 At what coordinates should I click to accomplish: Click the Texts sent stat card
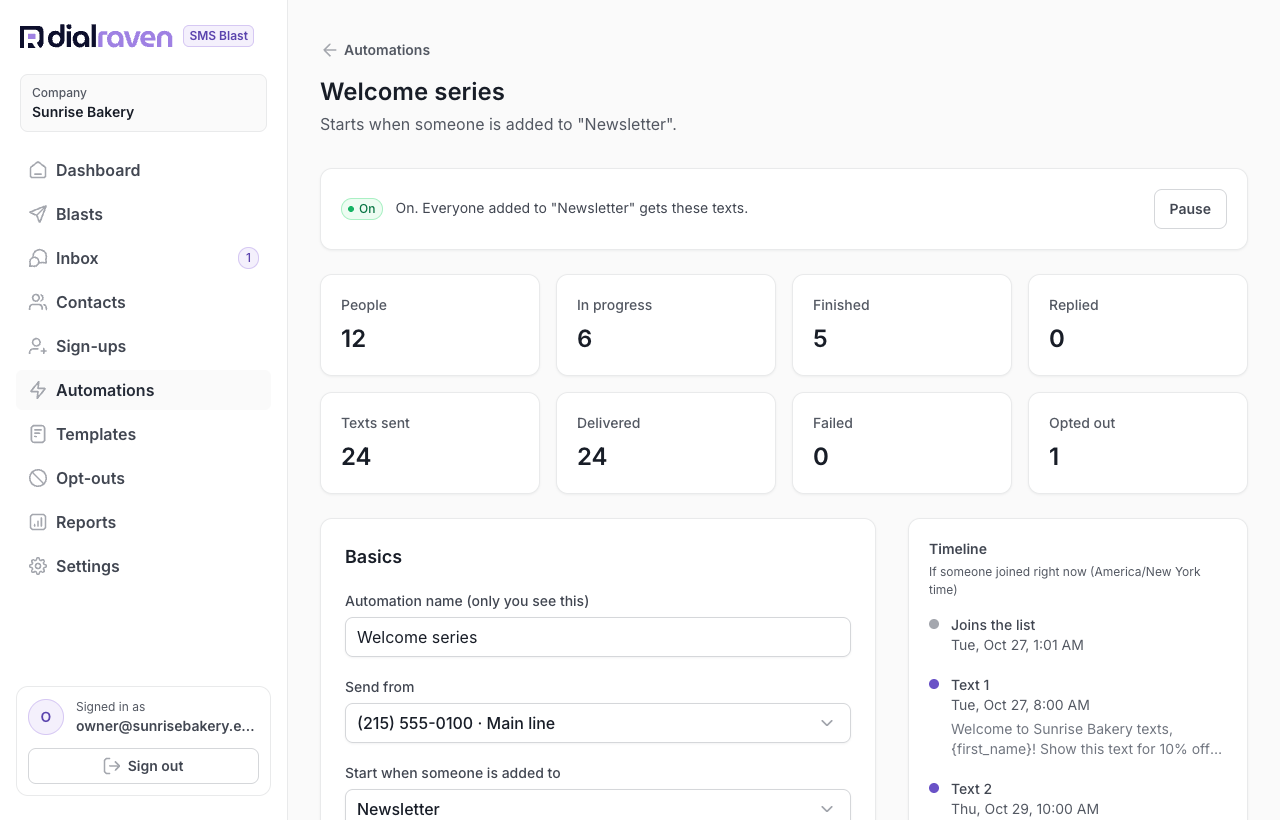pyautogui.click(x=430, y=443)
